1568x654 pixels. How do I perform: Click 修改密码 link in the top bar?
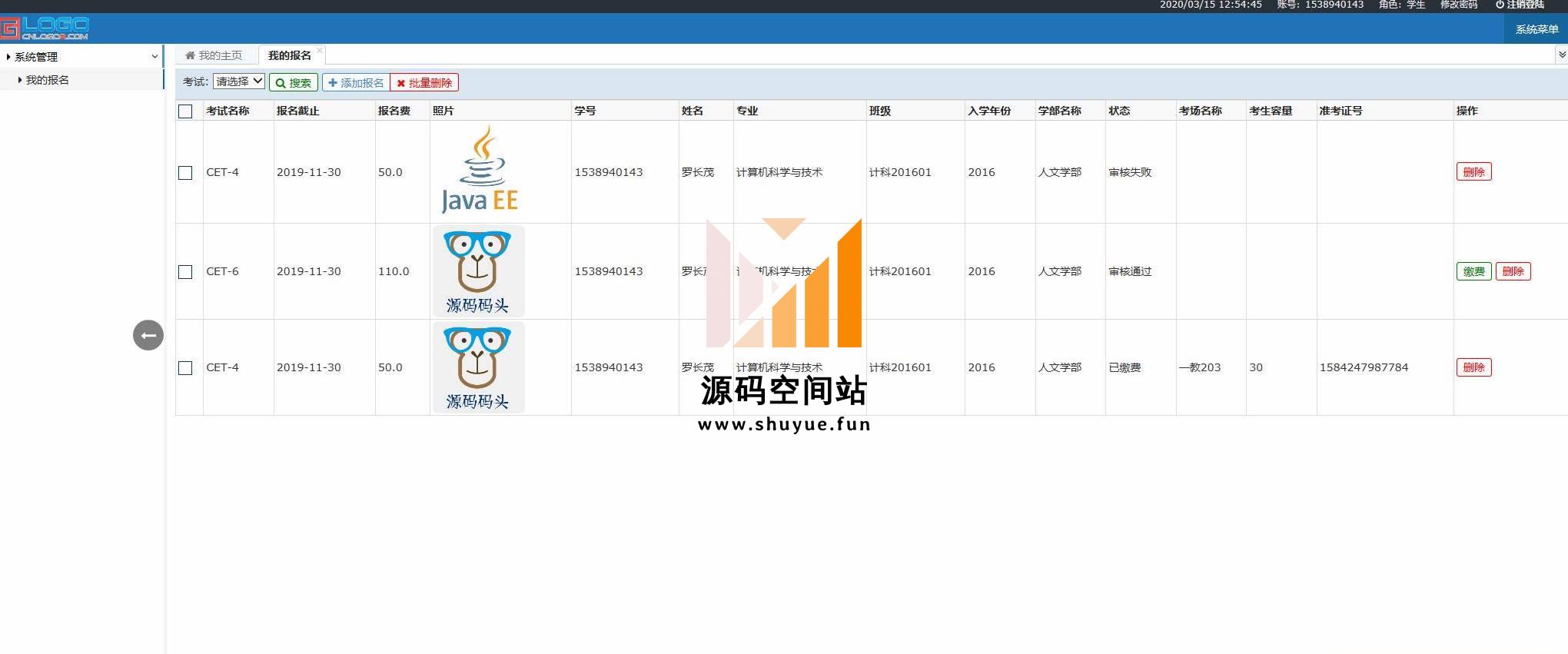pyautogui.click(x=1458, y=5)
